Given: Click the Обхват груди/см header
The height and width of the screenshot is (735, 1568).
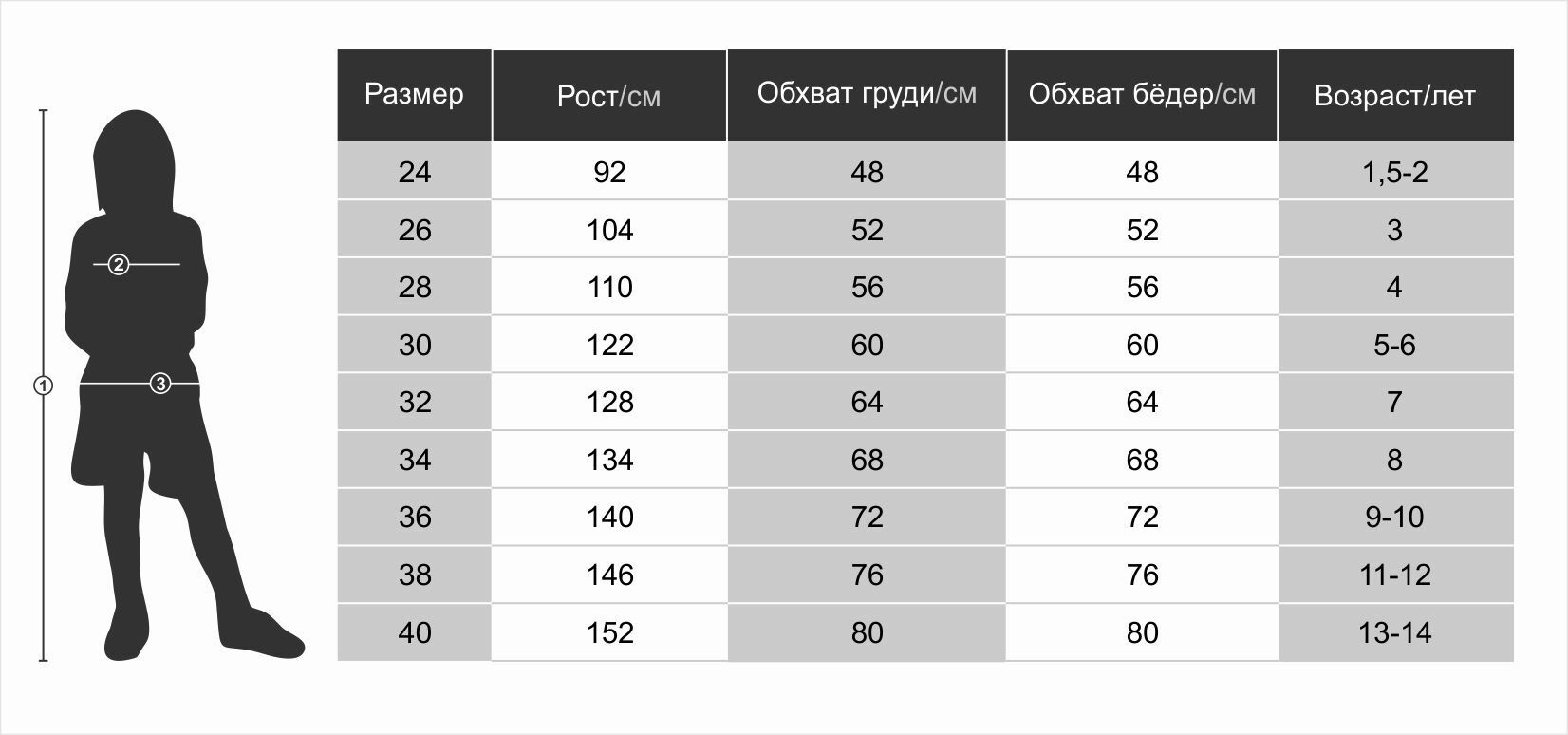Looking at the screenshot, I should click(x=867, y=95).
